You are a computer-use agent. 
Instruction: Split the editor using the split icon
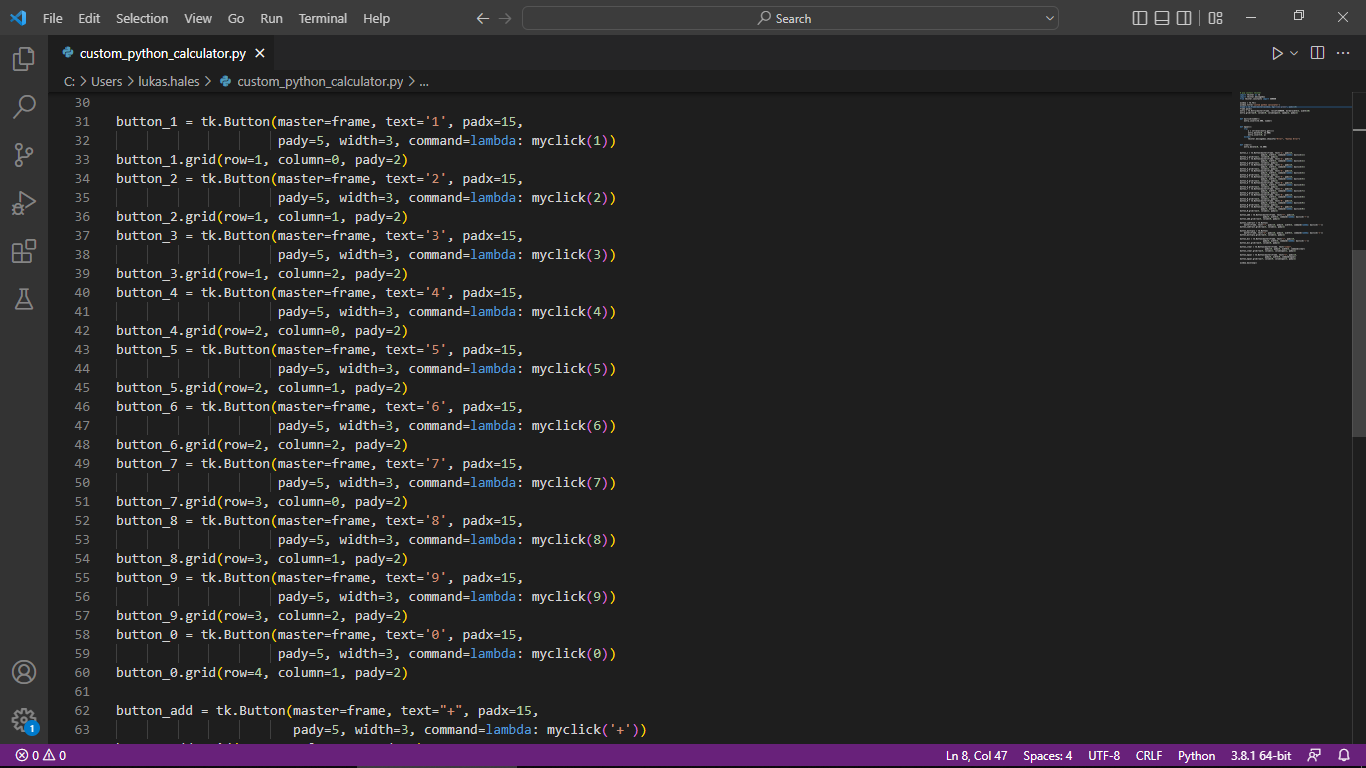(1317, 53)
